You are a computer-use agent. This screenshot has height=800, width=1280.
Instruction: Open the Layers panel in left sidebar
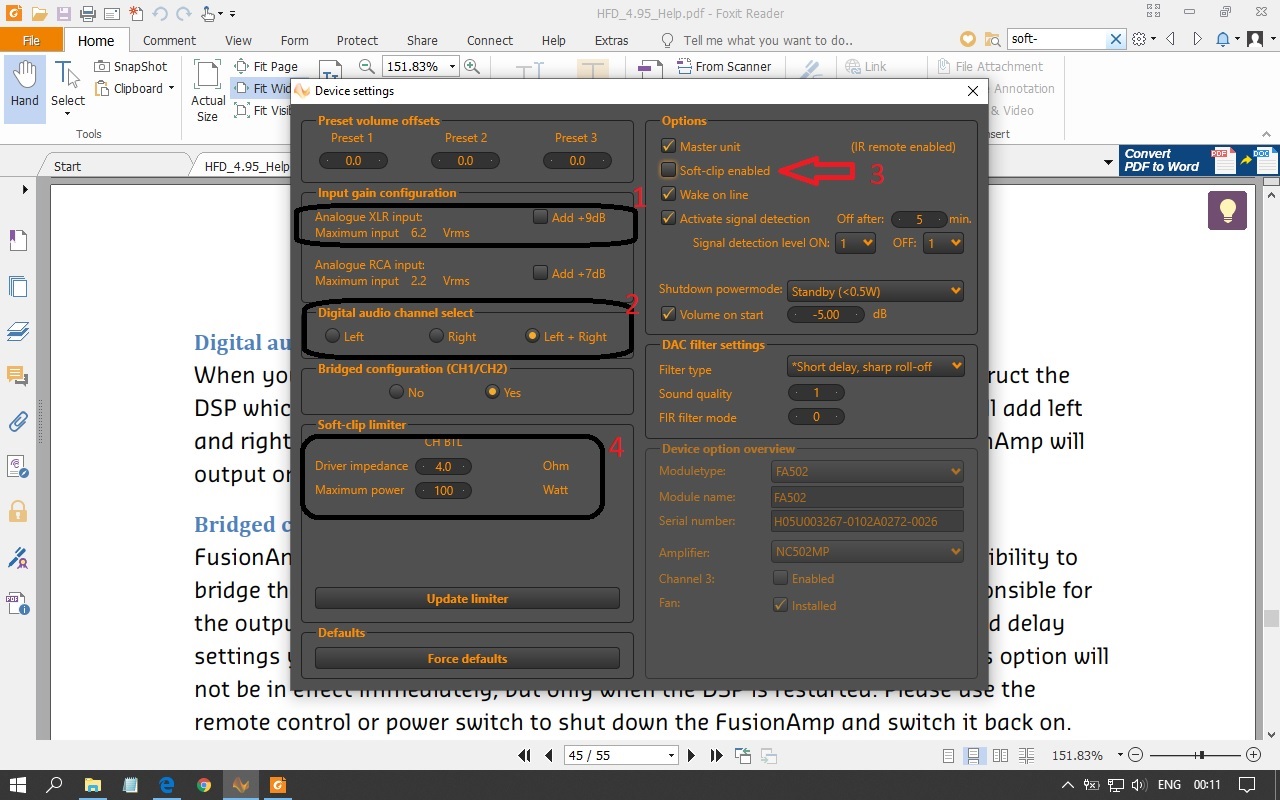tap(18, 331)
